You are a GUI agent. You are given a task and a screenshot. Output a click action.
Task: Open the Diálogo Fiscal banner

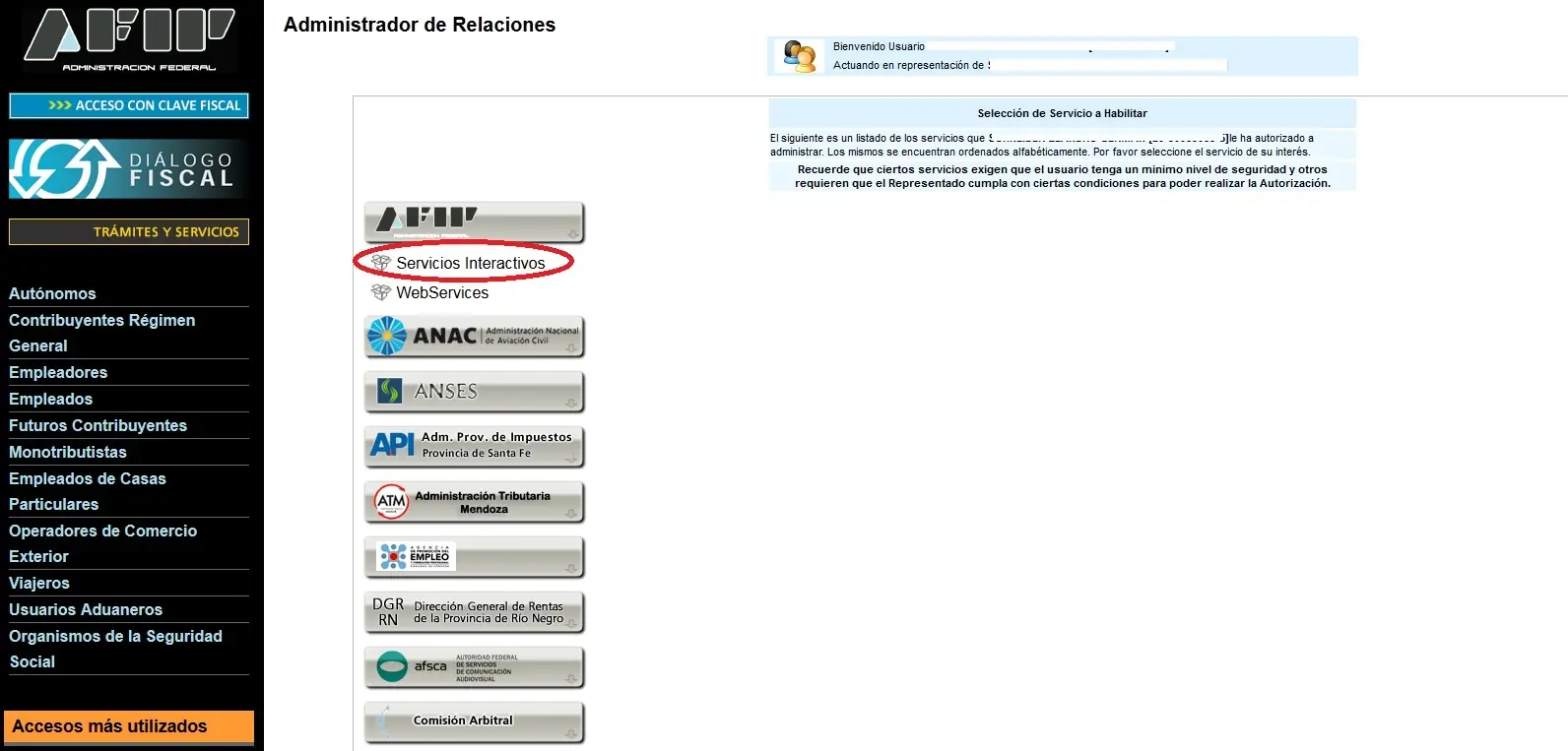point(129,168)
